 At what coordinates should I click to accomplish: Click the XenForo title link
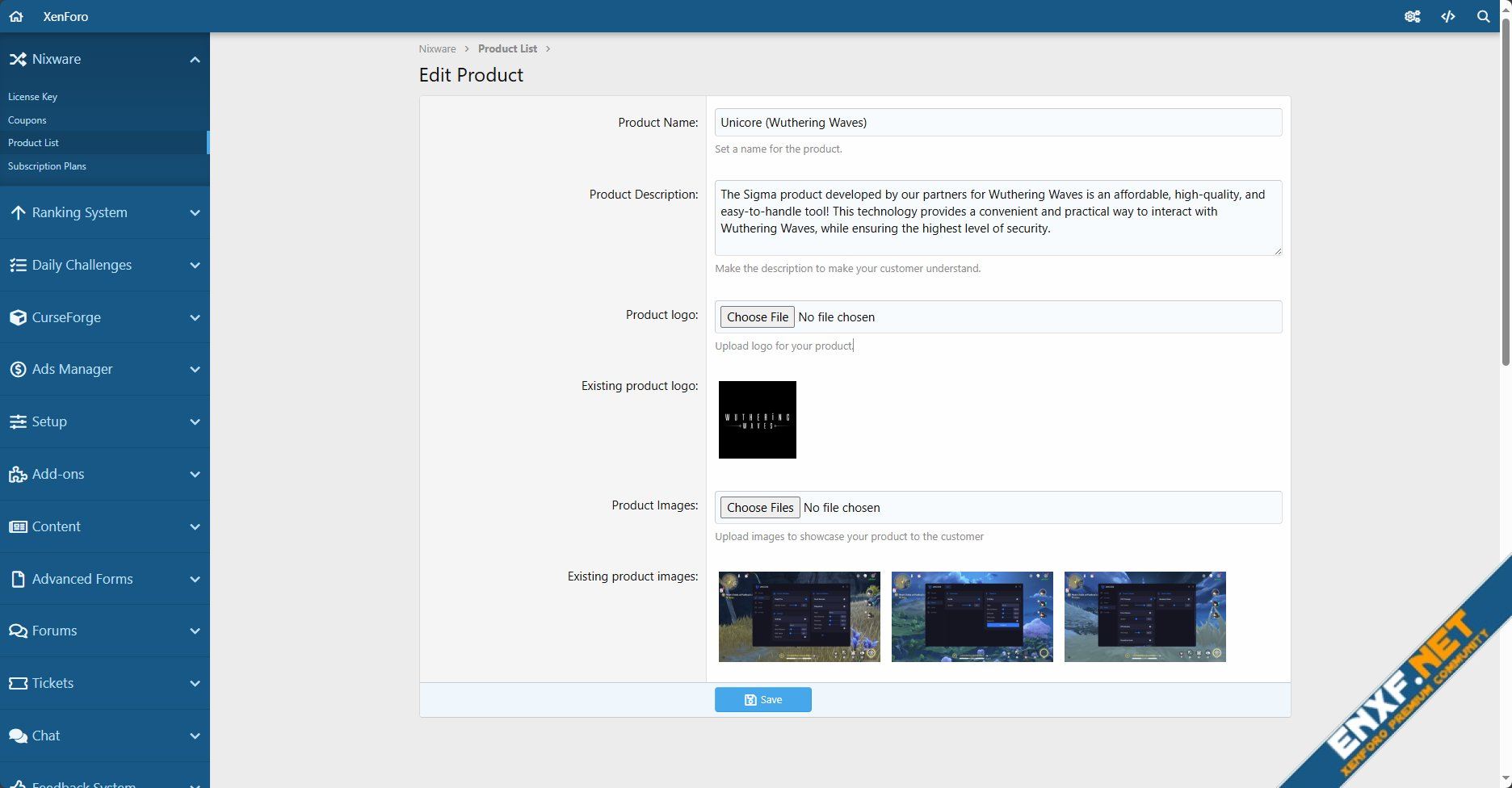[x=65, y=16]
